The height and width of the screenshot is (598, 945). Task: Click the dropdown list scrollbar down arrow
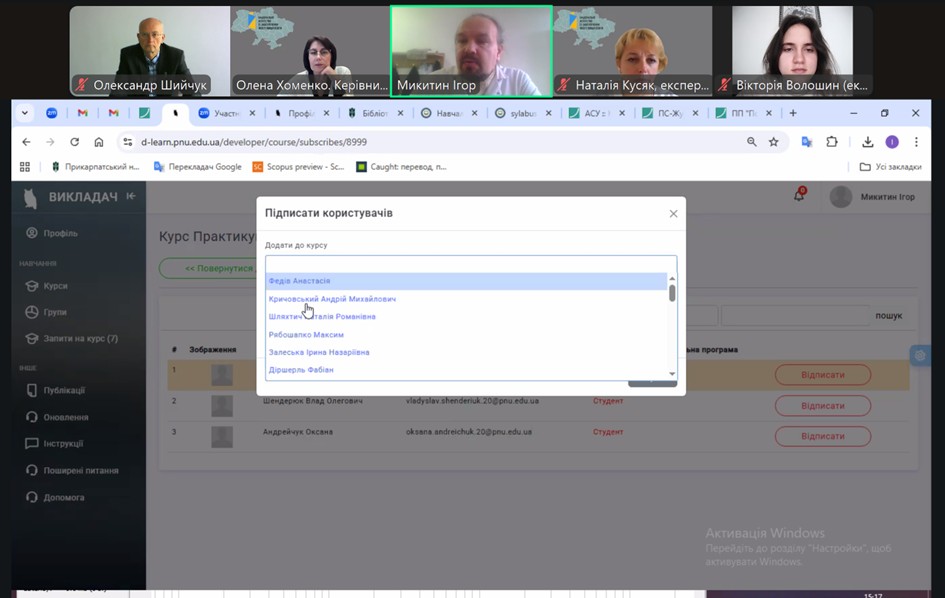click(672, 374)
